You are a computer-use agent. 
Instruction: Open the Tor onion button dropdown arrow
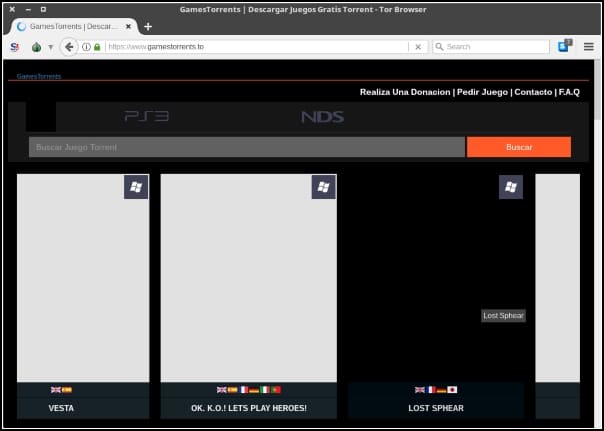(50, 47)
